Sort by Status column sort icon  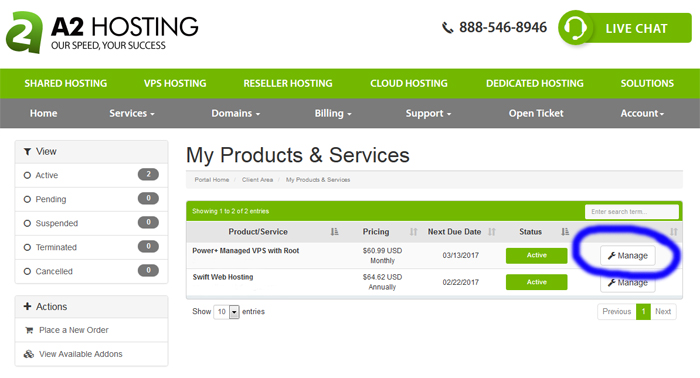click(x=565, y=232)
